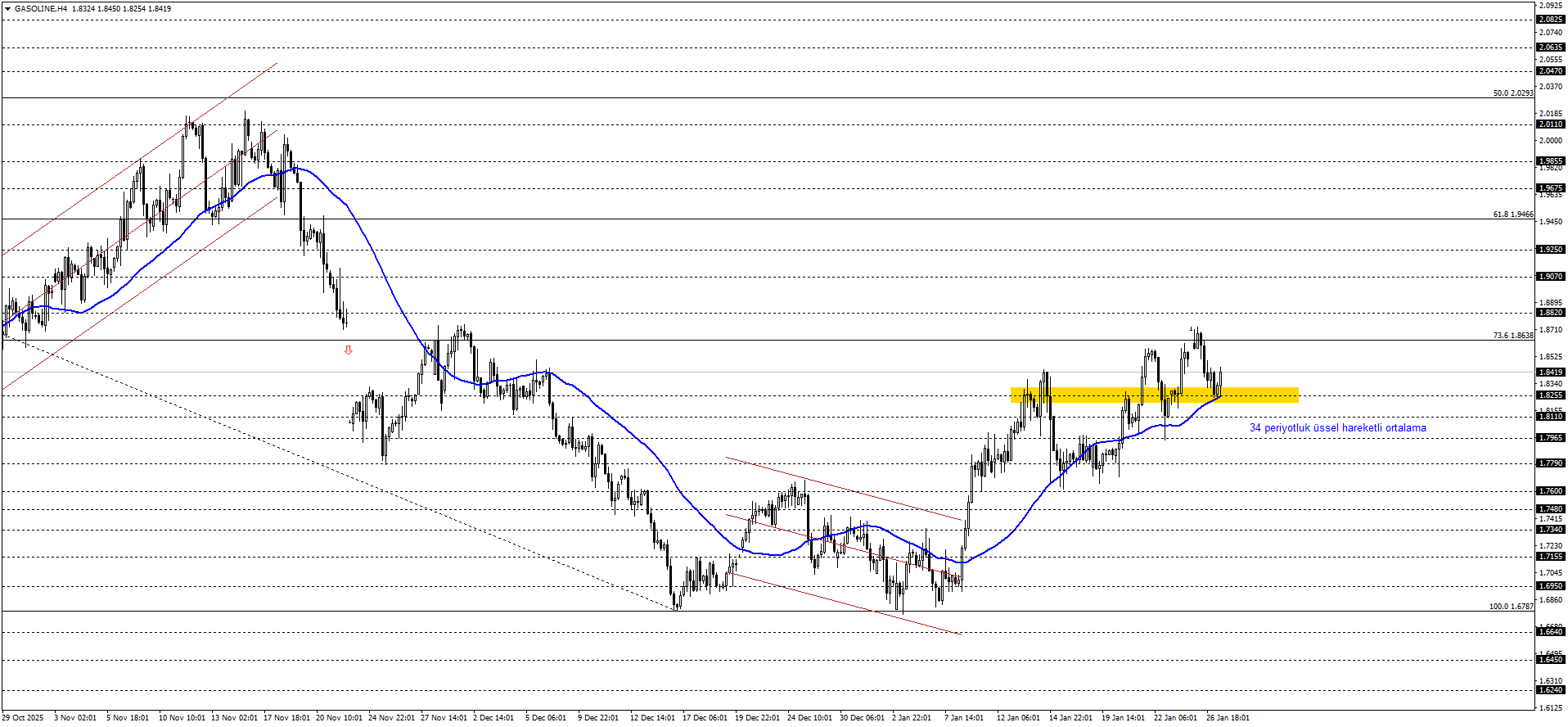1568x727 pixels.
Task: Open the chart menu triangle beside GASOLINE
Action: (7, 9)
